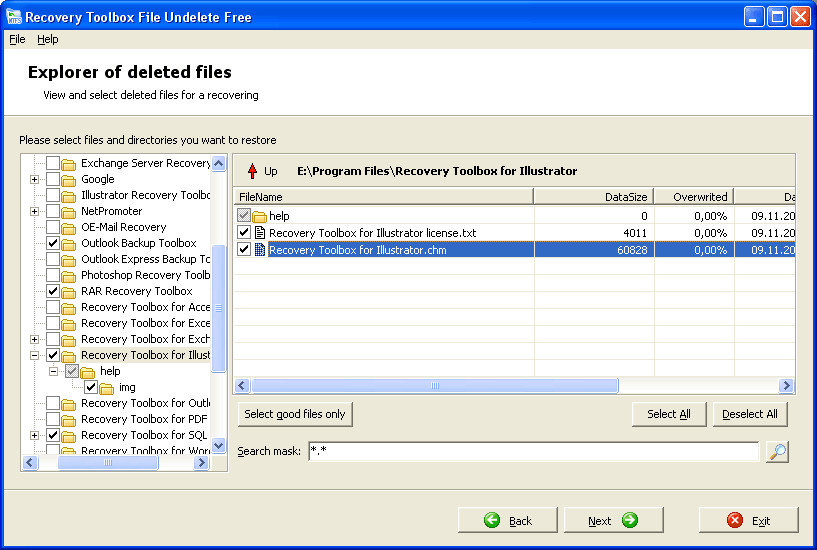Click the green Next arrow icon

coord(630,520)
